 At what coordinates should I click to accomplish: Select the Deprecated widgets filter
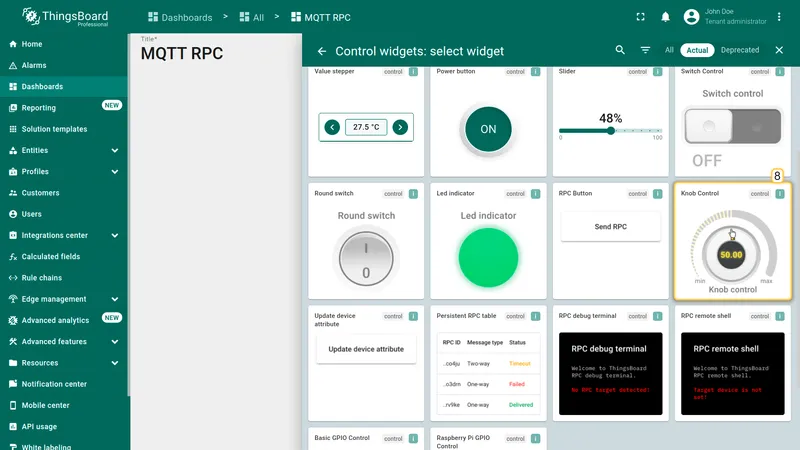click(x=740, y=50)
